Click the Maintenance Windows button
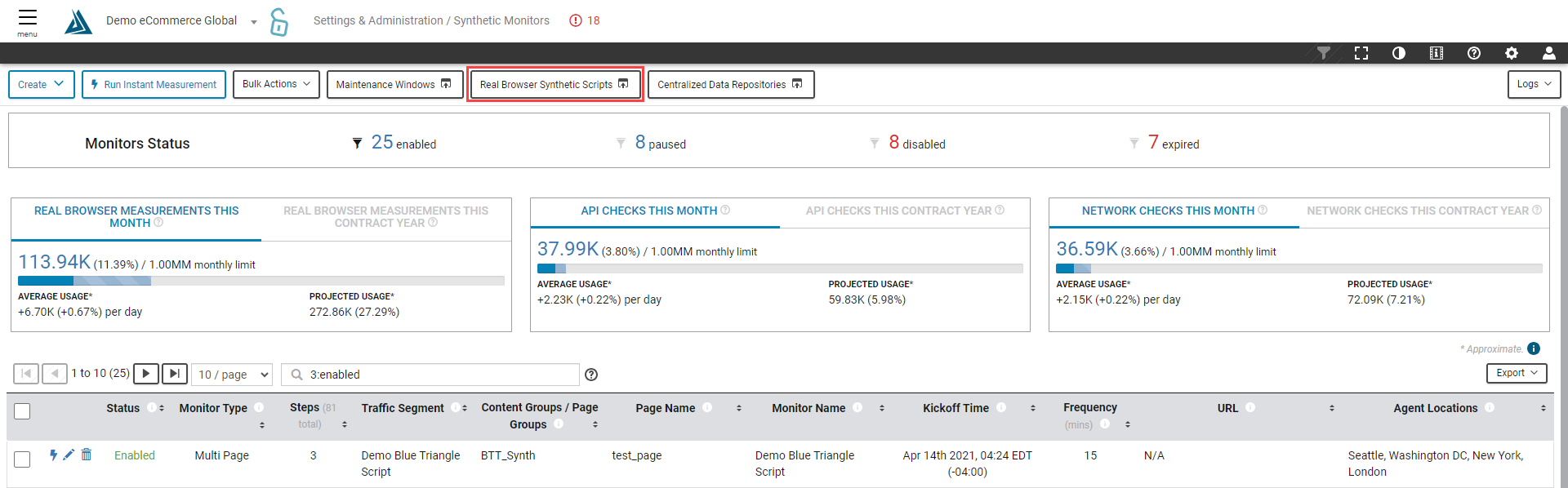 click(x=394, y=84)
